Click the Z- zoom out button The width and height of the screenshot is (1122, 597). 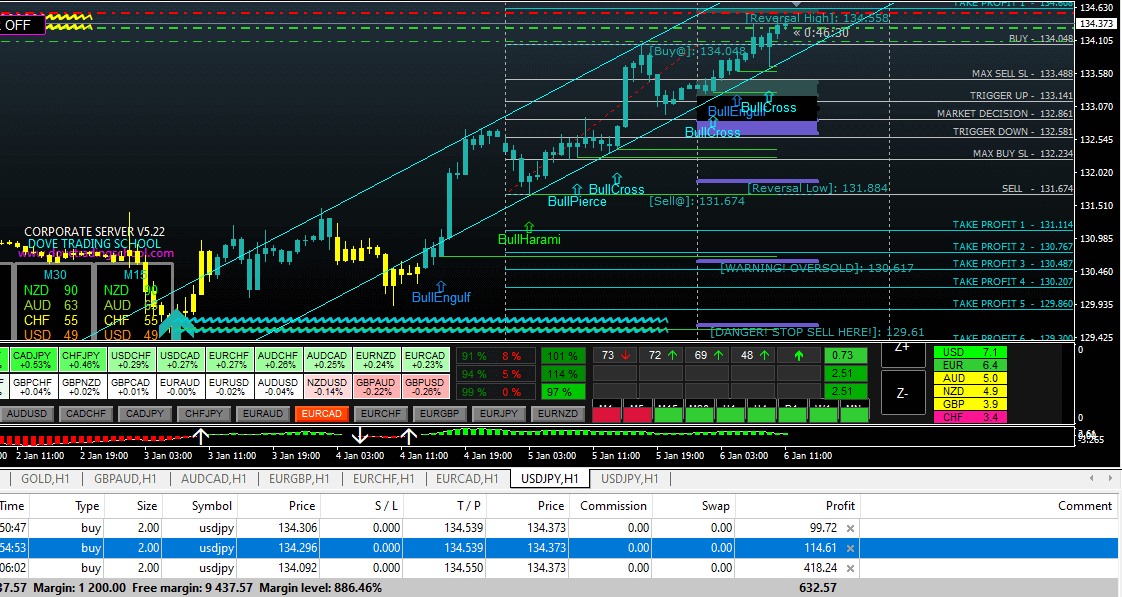(x=902, y=393)
